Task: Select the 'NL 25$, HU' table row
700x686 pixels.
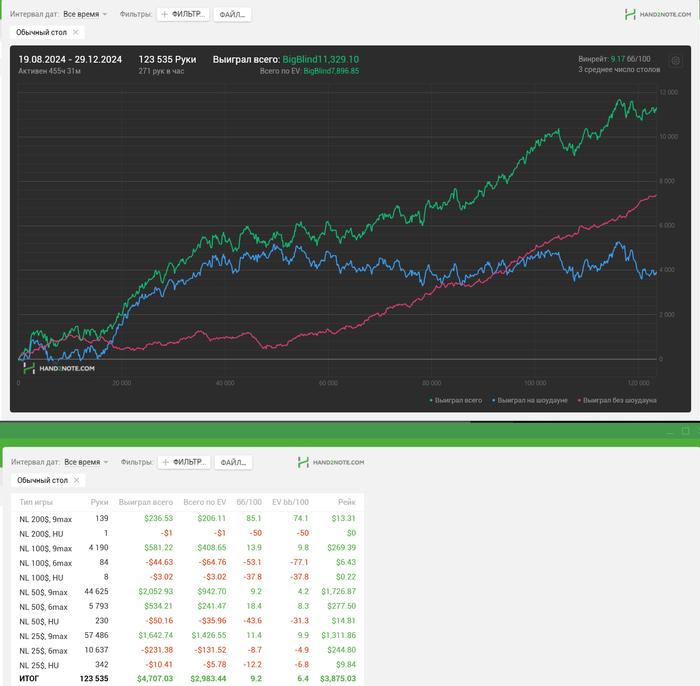Action: 188,665
